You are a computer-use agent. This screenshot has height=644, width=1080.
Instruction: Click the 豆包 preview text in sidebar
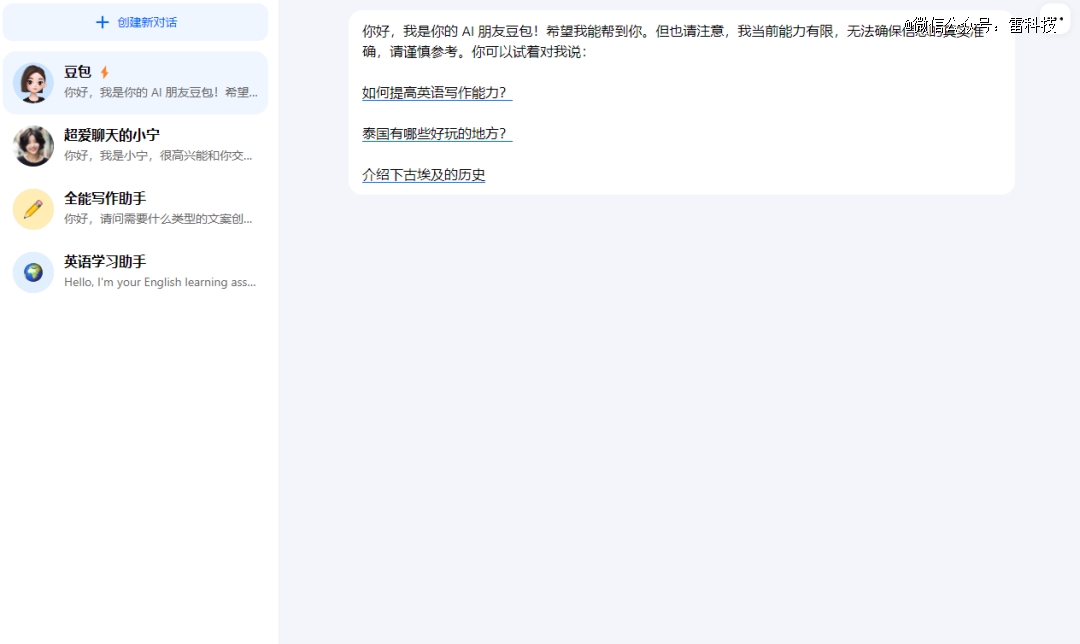point(160,93)
